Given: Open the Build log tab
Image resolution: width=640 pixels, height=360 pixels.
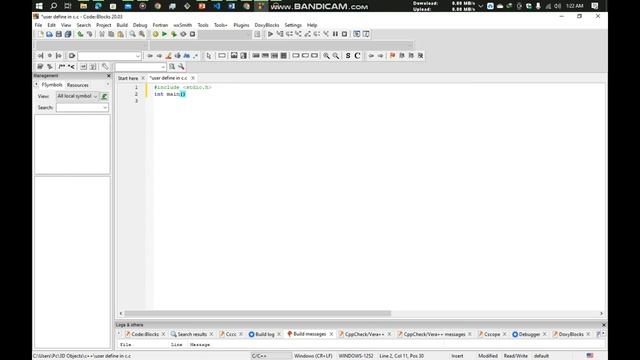Looking at the screenshot, I should tap(264, 334).
